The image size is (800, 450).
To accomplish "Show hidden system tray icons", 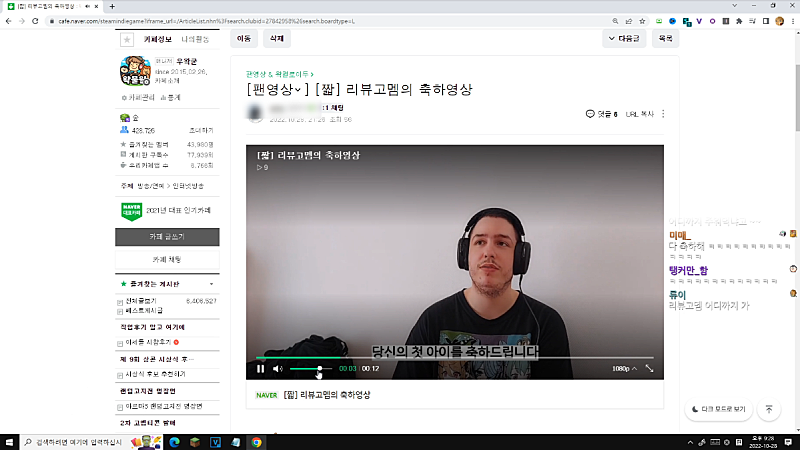I will click(x=690, y=442).
